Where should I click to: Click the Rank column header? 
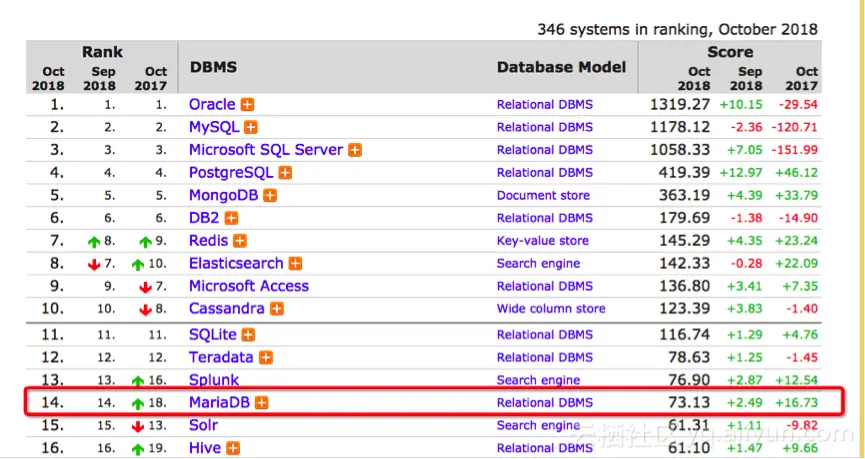point(102,52)
